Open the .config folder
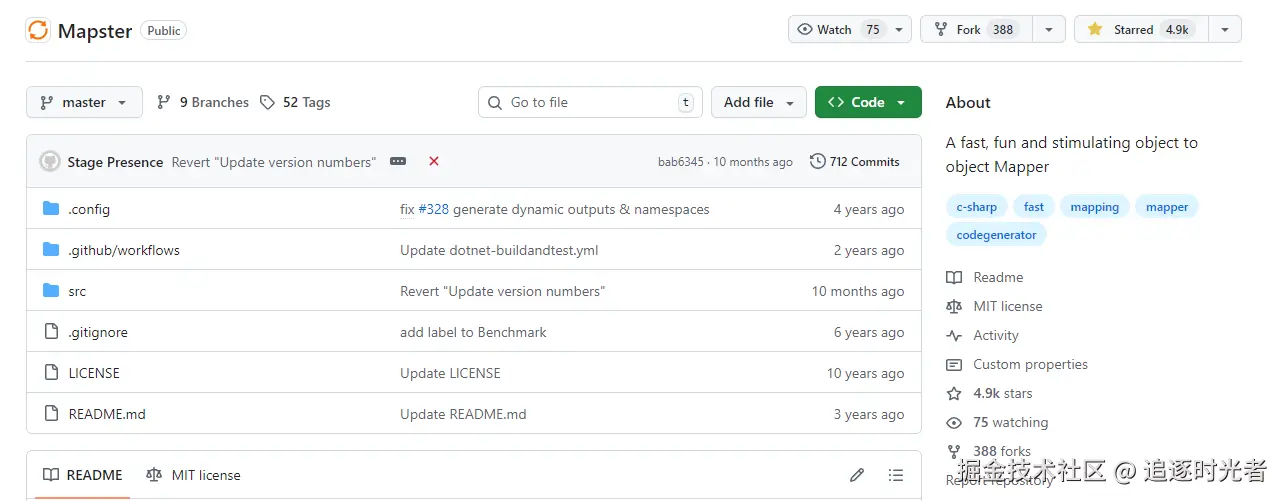 click(x=89, y=209)
